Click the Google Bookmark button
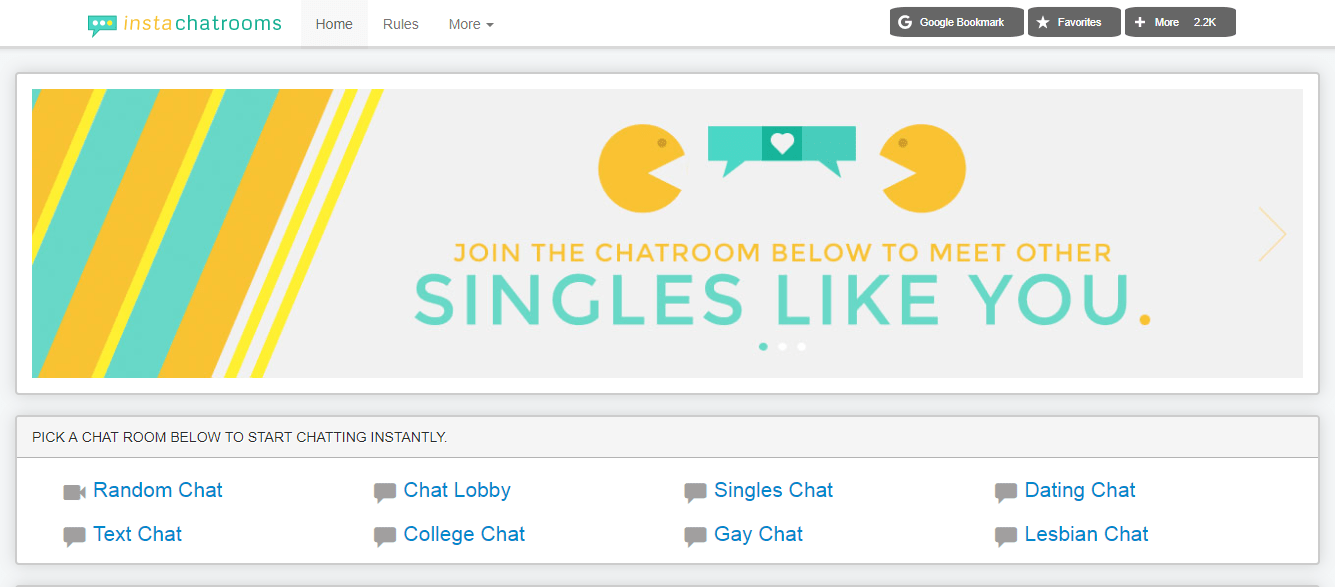 956,22
